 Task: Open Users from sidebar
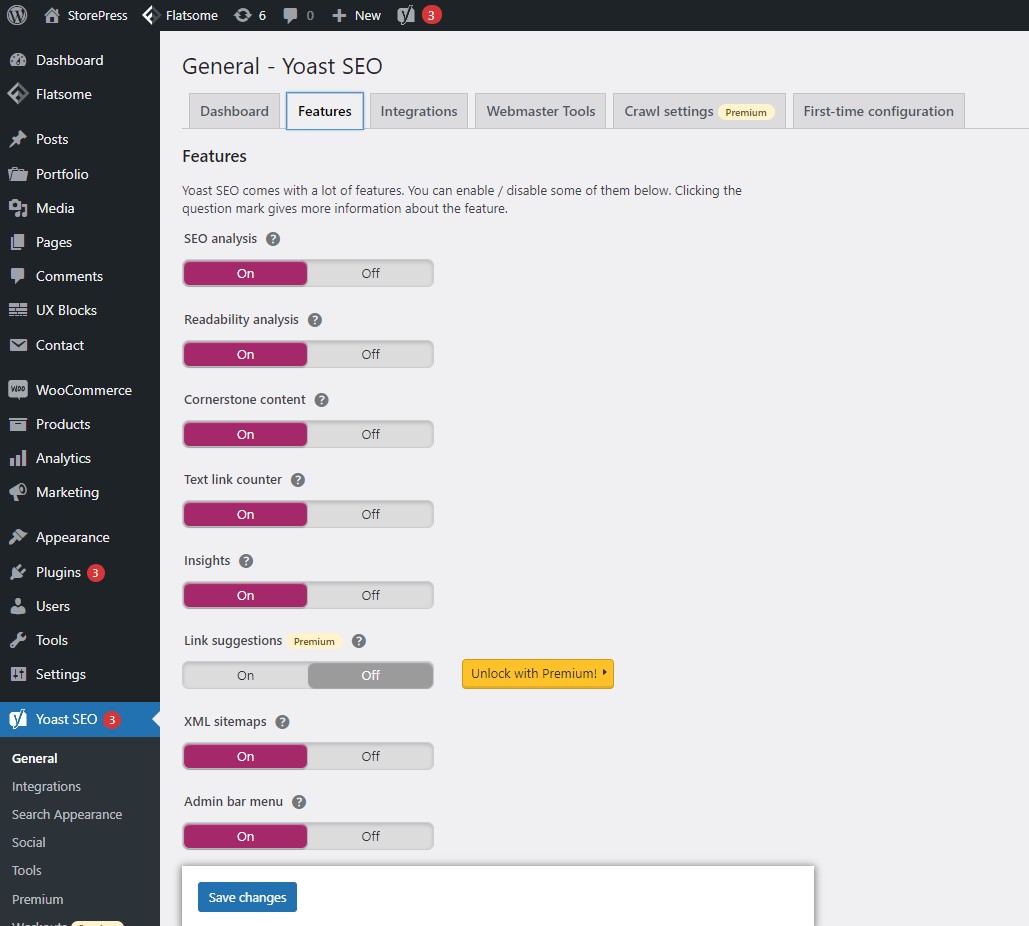pyautogui.click(x=80, y=606)
